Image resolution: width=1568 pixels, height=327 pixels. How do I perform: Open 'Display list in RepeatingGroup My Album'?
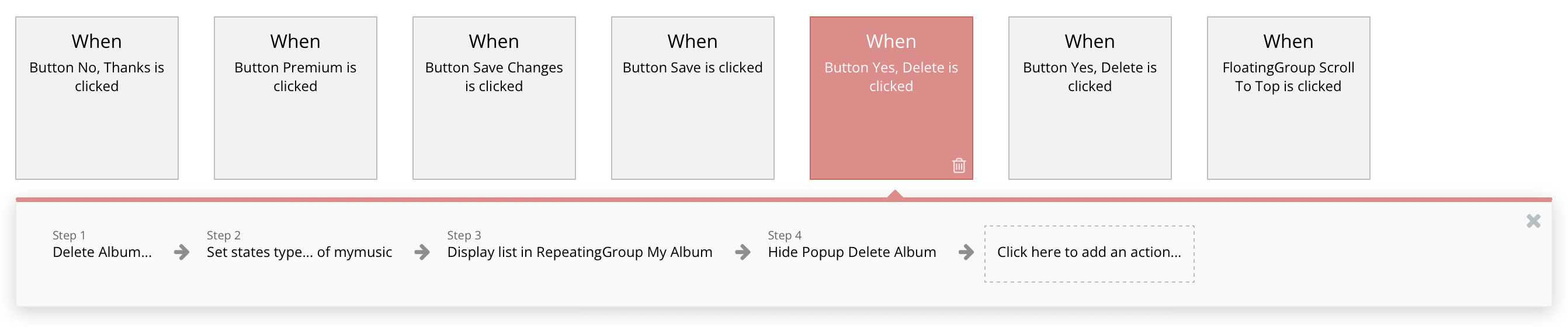click(580, 252)
